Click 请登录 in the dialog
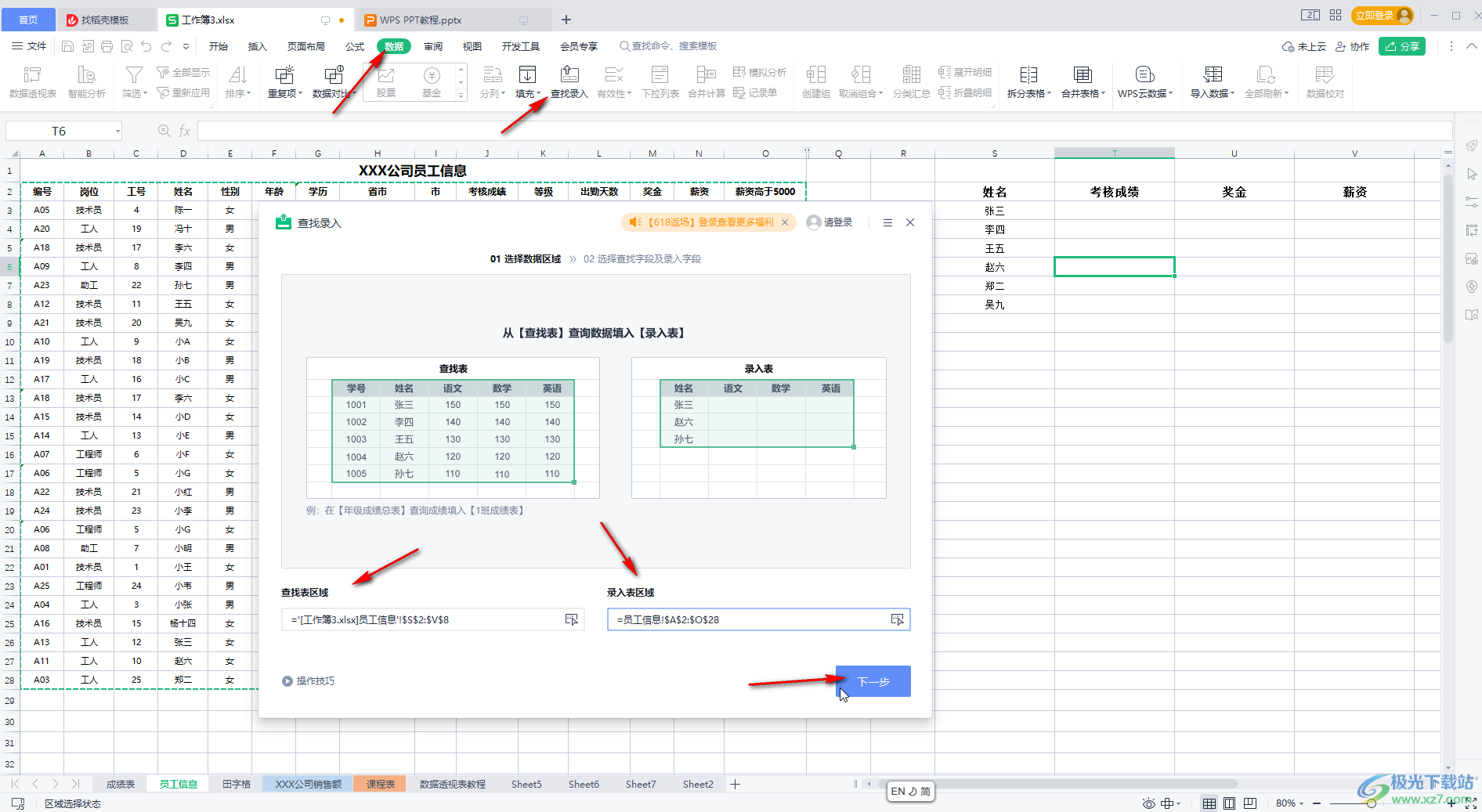 (830, 222)
